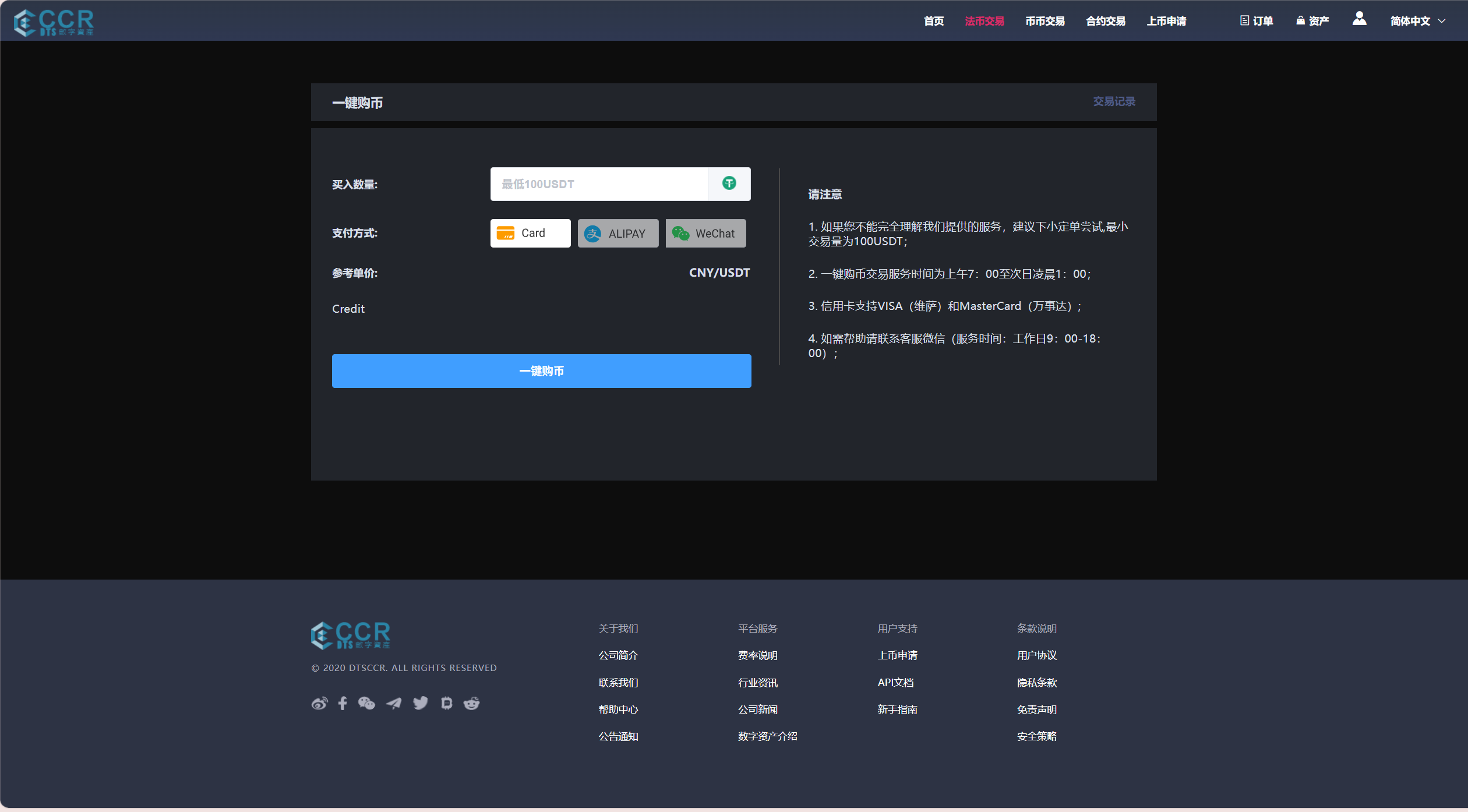The image size is (1468, 812).
Task: Open the Telegram paper plane icon
Action: coord(394,704)
